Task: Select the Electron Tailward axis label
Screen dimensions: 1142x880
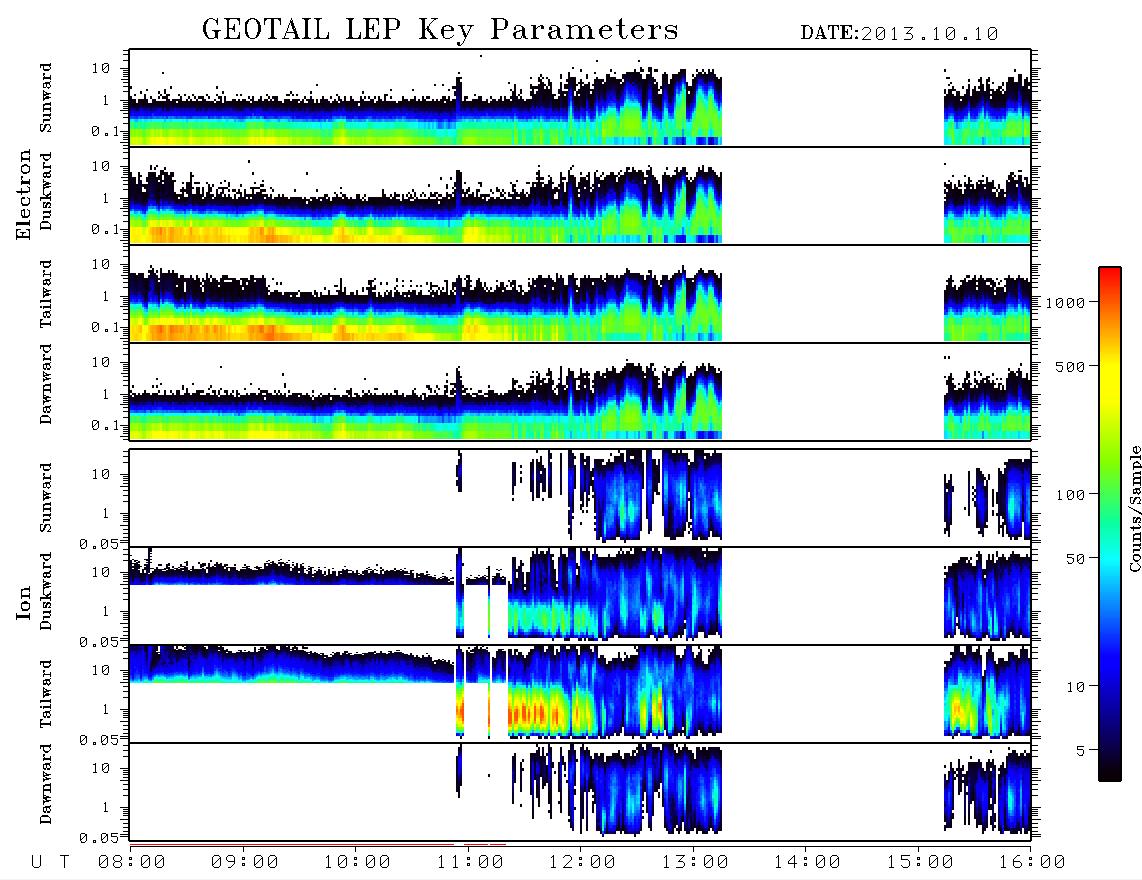Action: [46, 294]
